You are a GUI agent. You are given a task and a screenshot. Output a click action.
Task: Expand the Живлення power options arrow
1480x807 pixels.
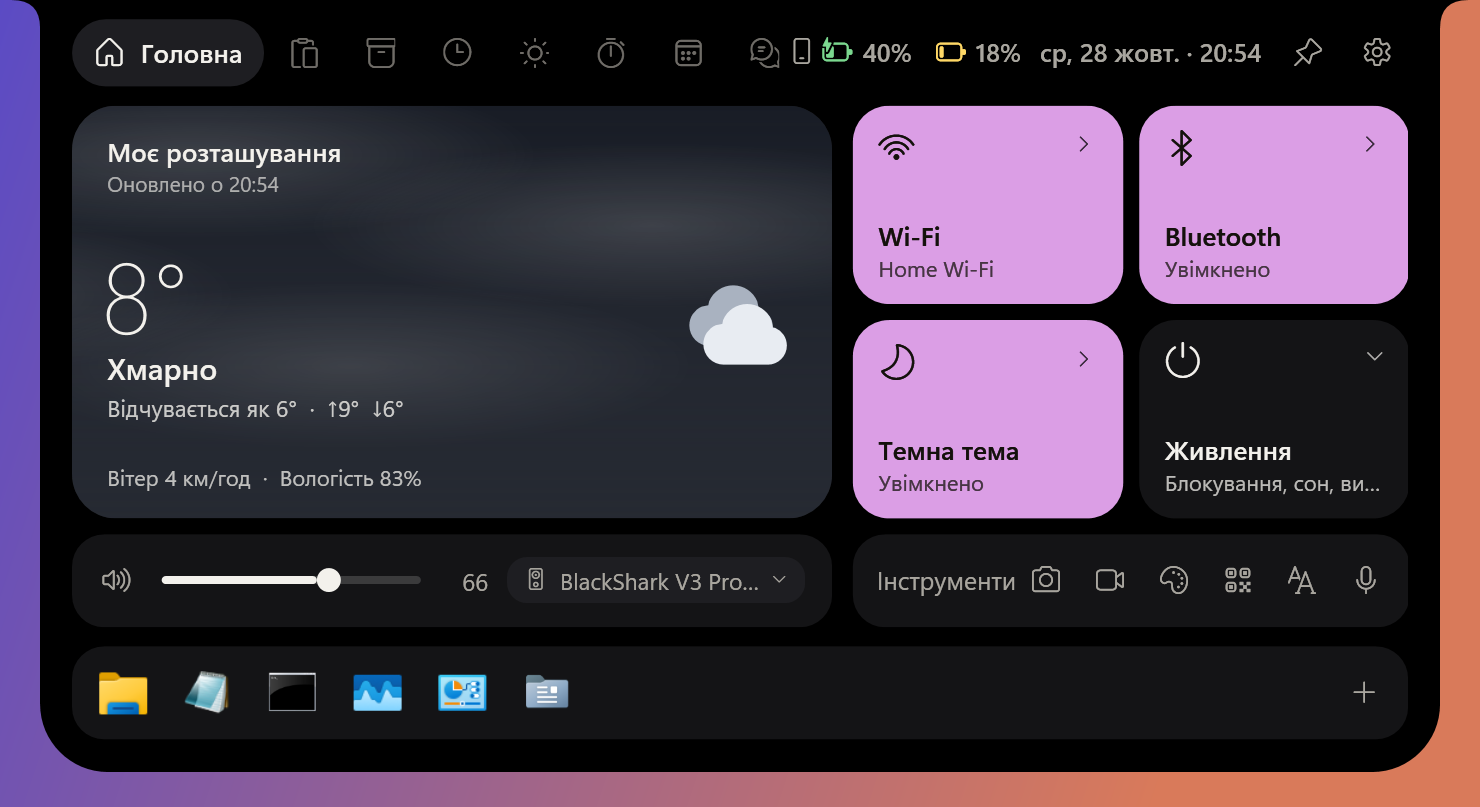pyautogui.click(x=1375, y=357)
